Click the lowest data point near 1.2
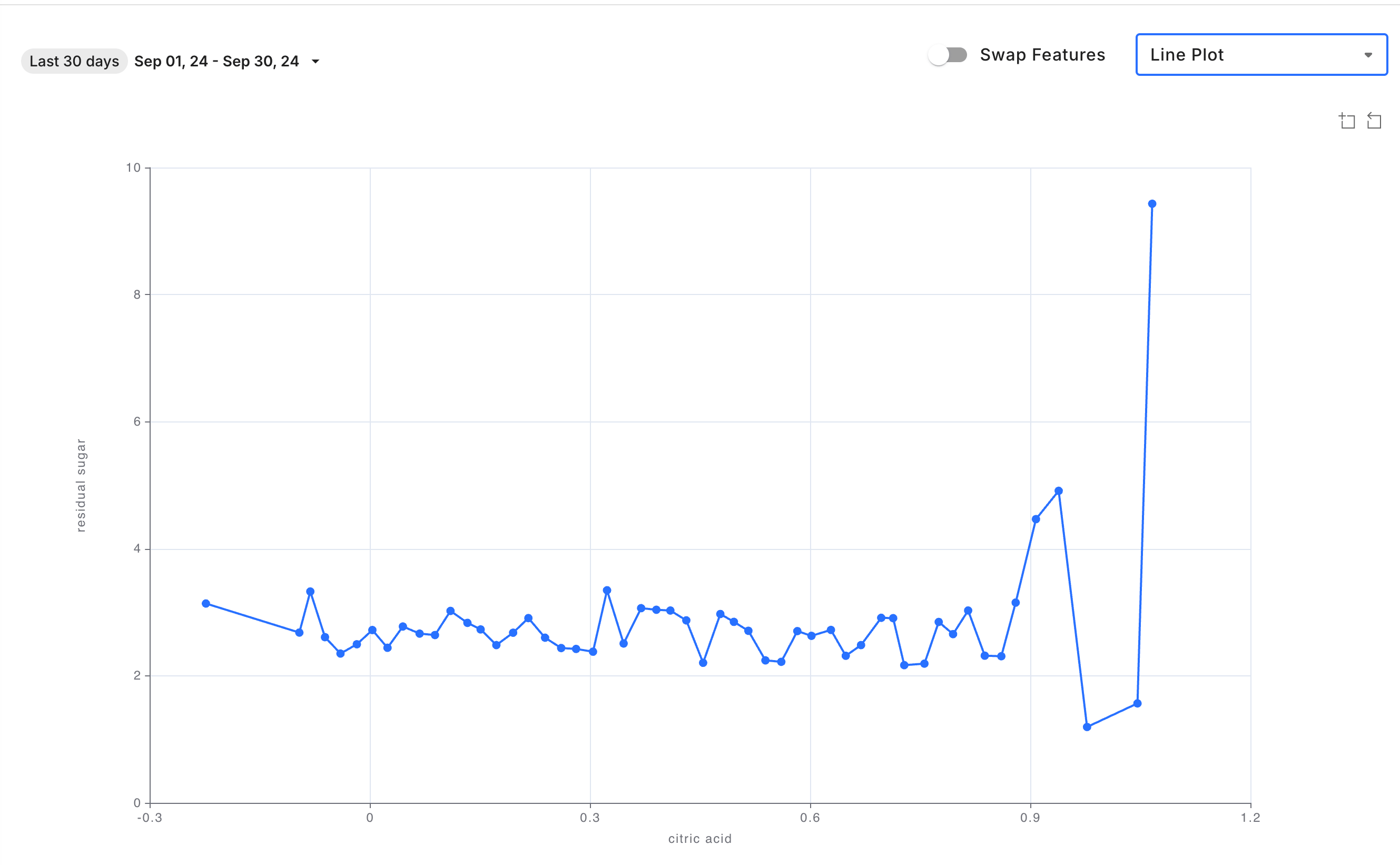The height and width of the screenshot is (865, 1400). click(1087, 727)
